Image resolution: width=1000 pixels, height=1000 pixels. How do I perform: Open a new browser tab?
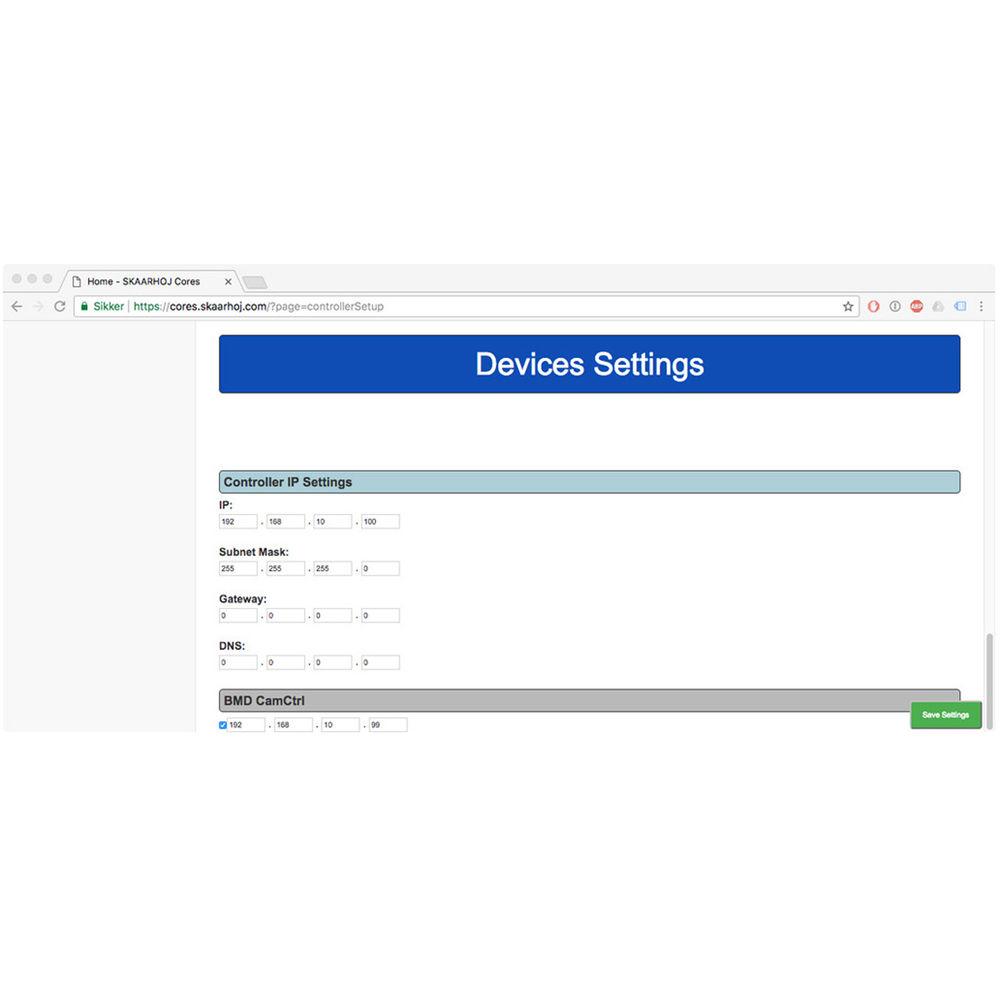pos(255,282)
